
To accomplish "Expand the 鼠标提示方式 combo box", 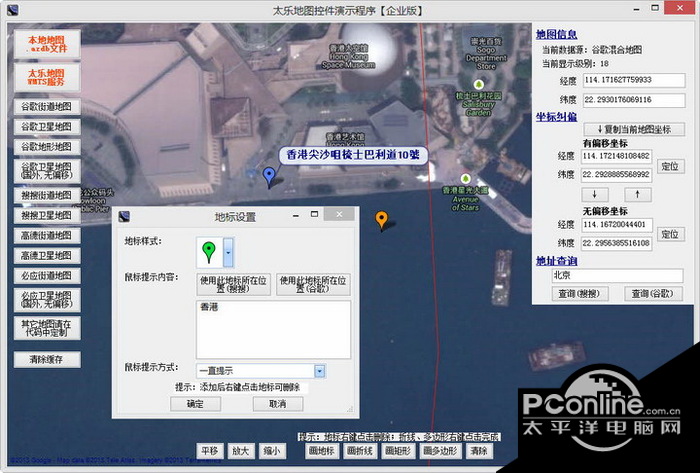I will point(320,371).
